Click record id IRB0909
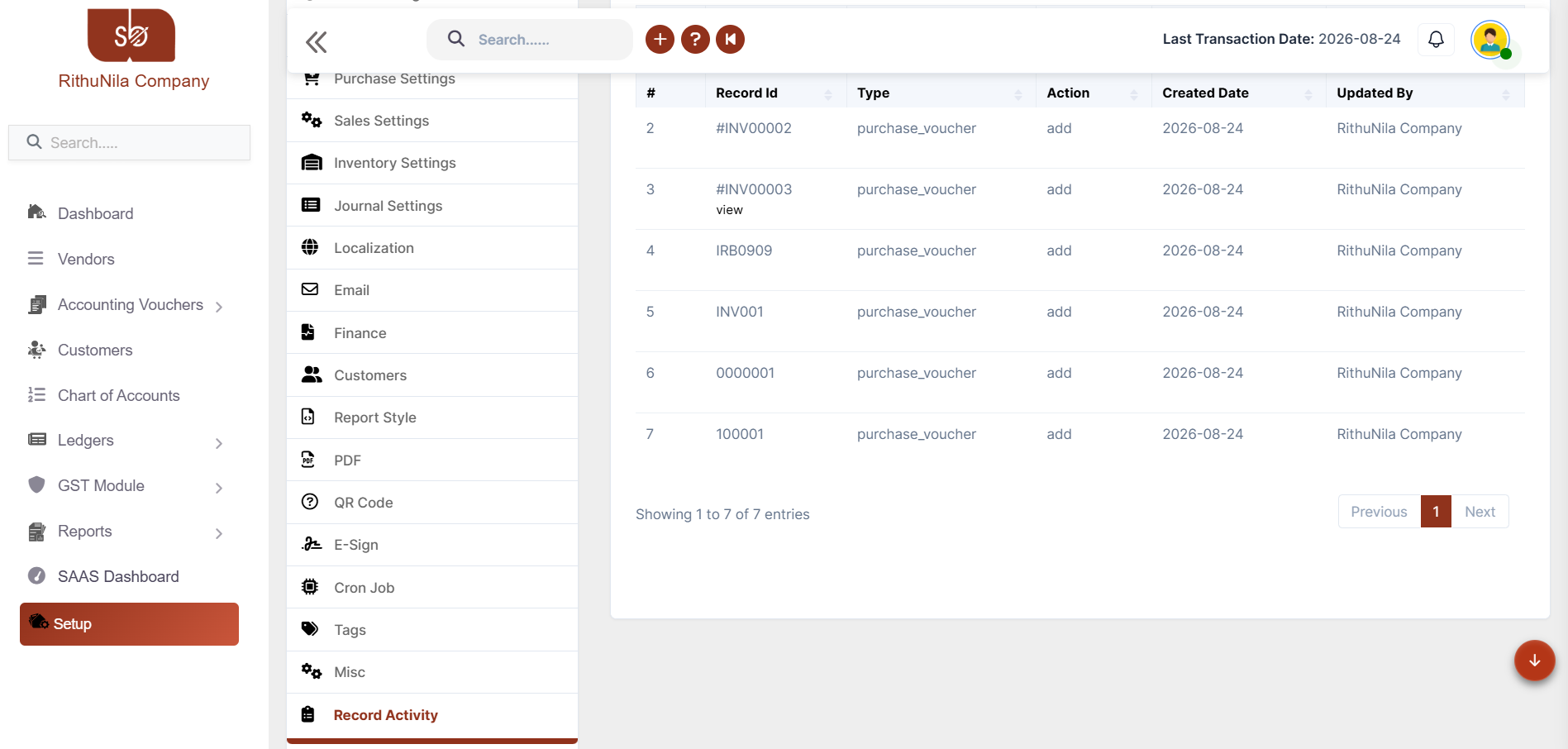The width and height of the screenshot is (1568, 749). [744, 250]
